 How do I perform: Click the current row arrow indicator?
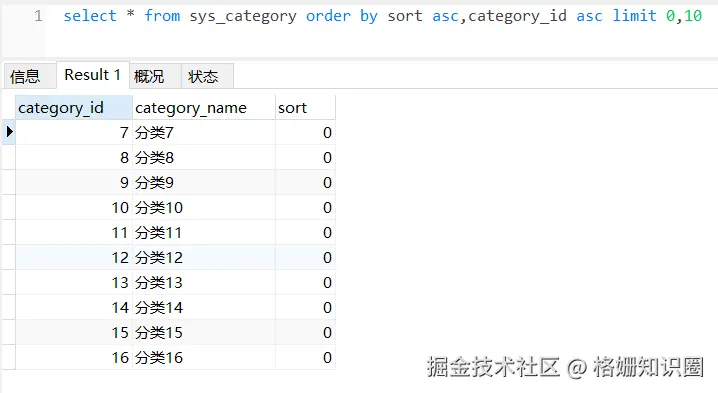coord(9,132)
